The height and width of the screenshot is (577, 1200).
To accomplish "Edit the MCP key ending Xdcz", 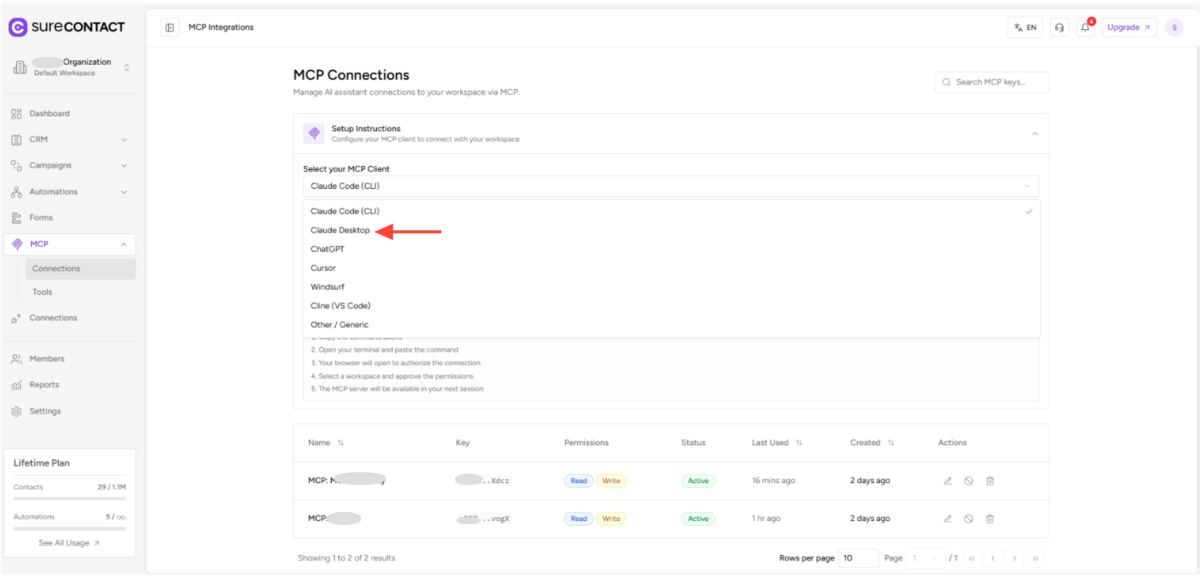I will tap(948, 481).
